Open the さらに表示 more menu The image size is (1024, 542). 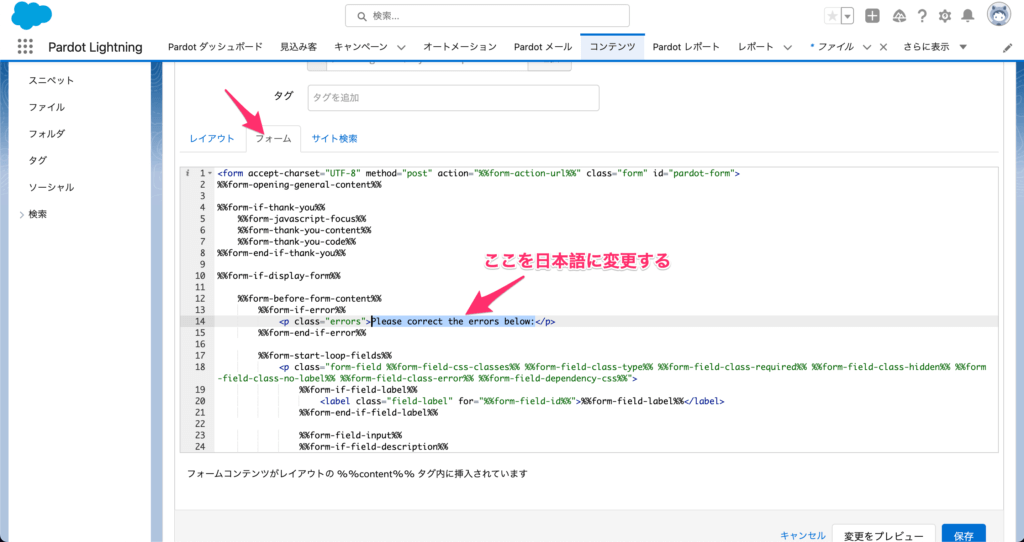coord(935,46)
